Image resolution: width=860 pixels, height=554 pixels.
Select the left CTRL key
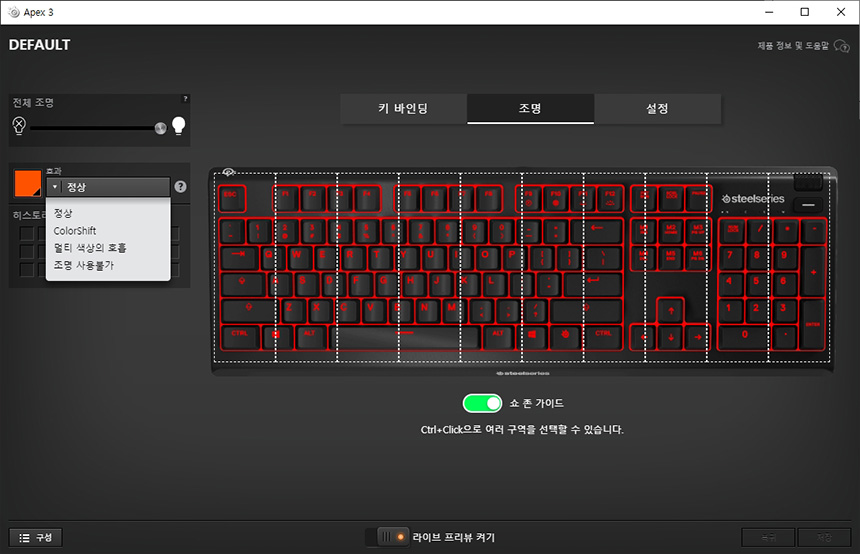point(239,337)
